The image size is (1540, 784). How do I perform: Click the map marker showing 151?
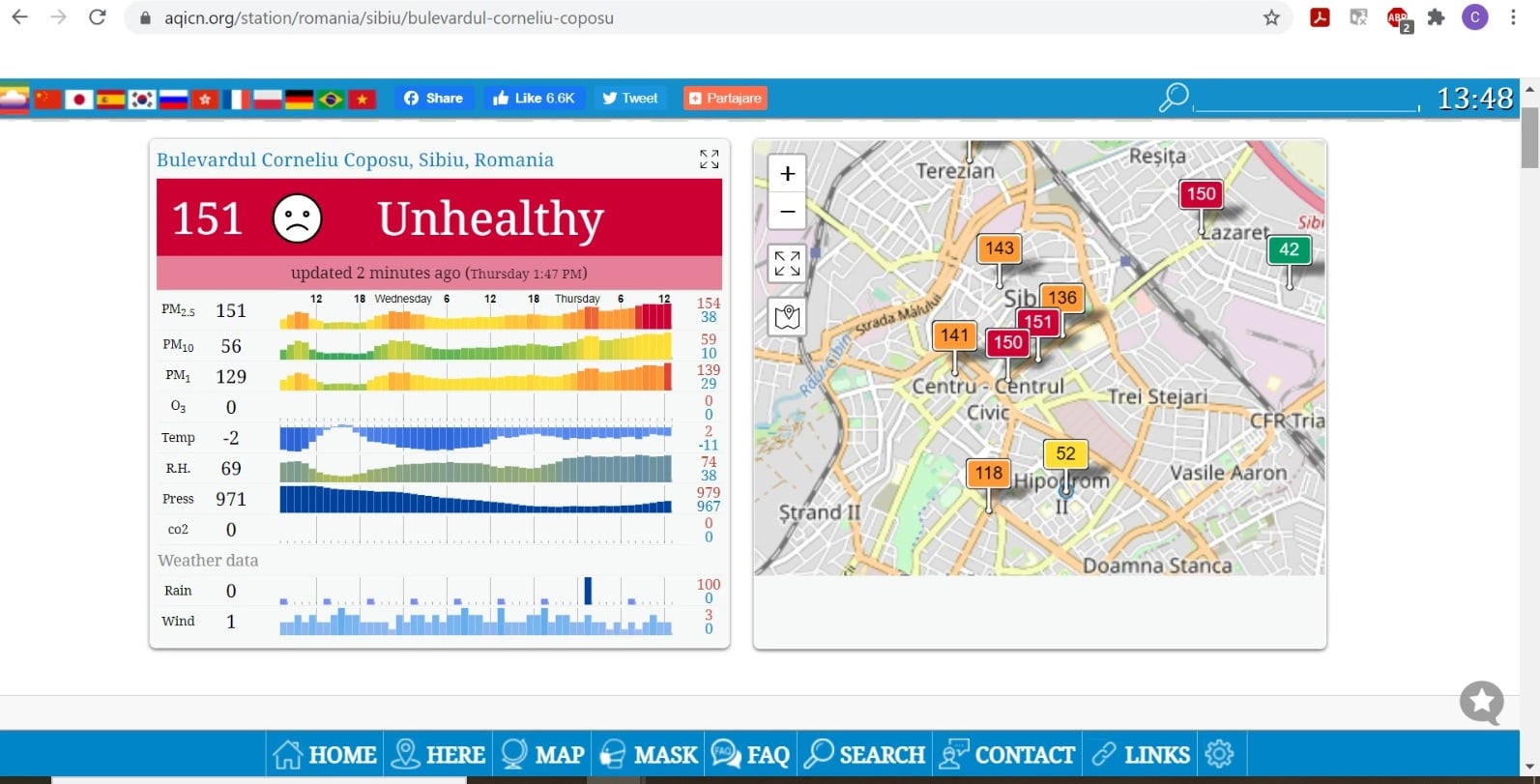click(x=1037, y=322)
